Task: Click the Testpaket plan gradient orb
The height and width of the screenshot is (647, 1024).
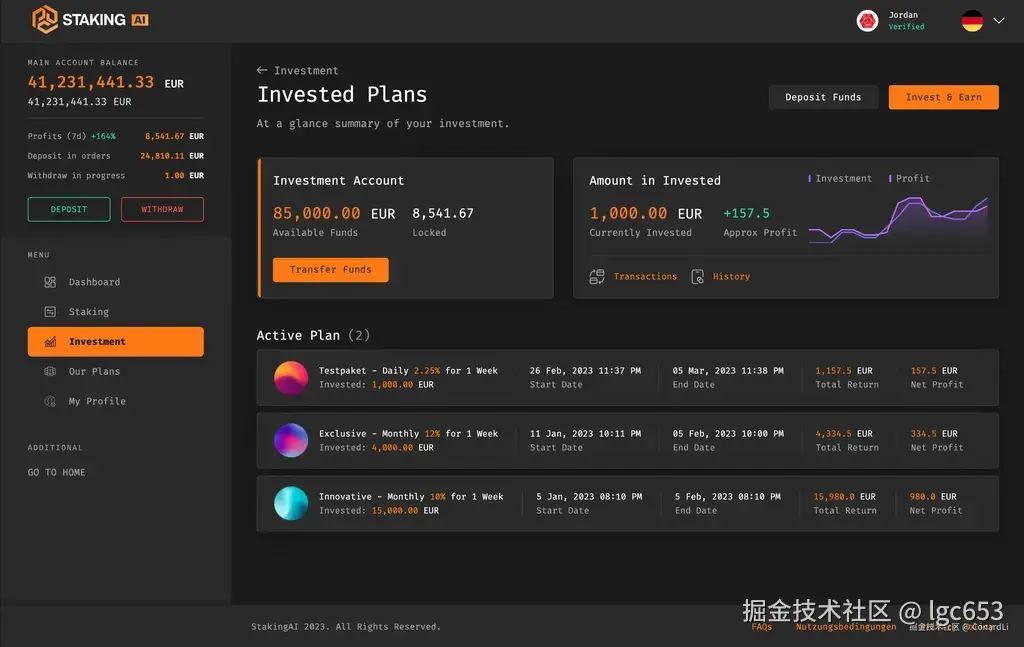Action: coord(291,377)
